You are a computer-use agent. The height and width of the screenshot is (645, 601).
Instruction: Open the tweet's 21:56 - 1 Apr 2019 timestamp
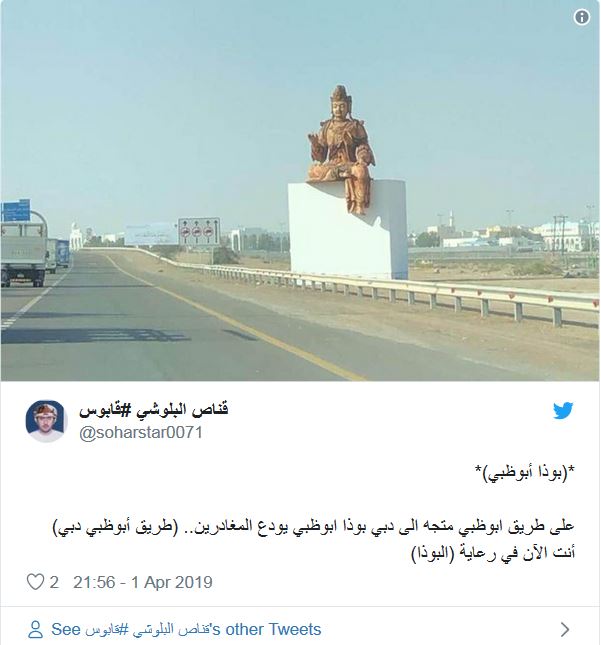pyautogui.click(x=143, y=582)
